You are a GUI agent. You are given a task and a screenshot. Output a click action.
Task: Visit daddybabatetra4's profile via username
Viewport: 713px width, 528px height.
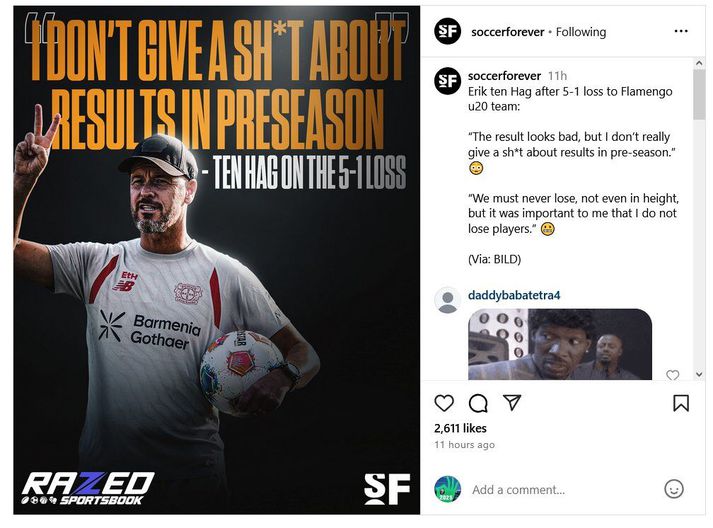pyautogui.click(x=514, y=295)
